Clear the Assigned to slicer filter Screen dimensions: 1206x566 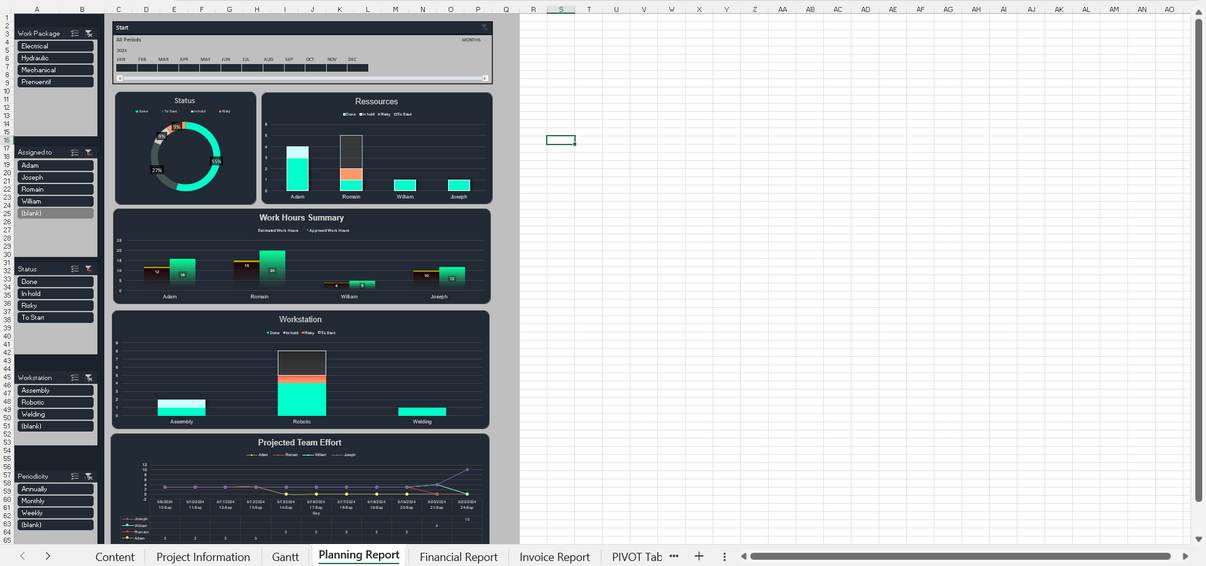[x=89, y=153]
